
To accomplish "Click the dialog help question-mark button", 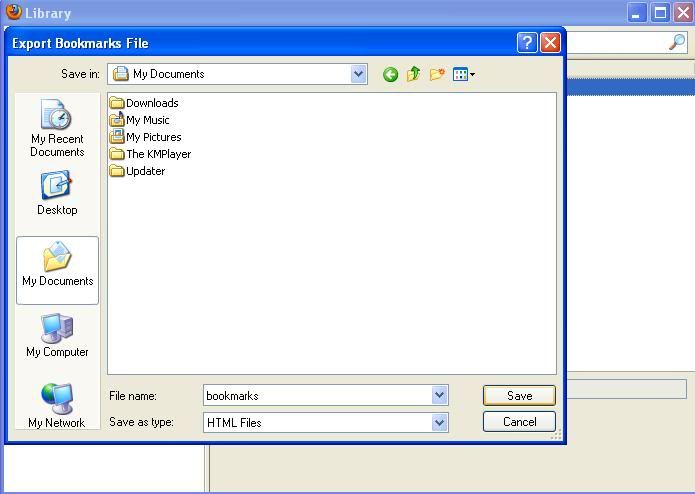I will (x=527, y=43).
